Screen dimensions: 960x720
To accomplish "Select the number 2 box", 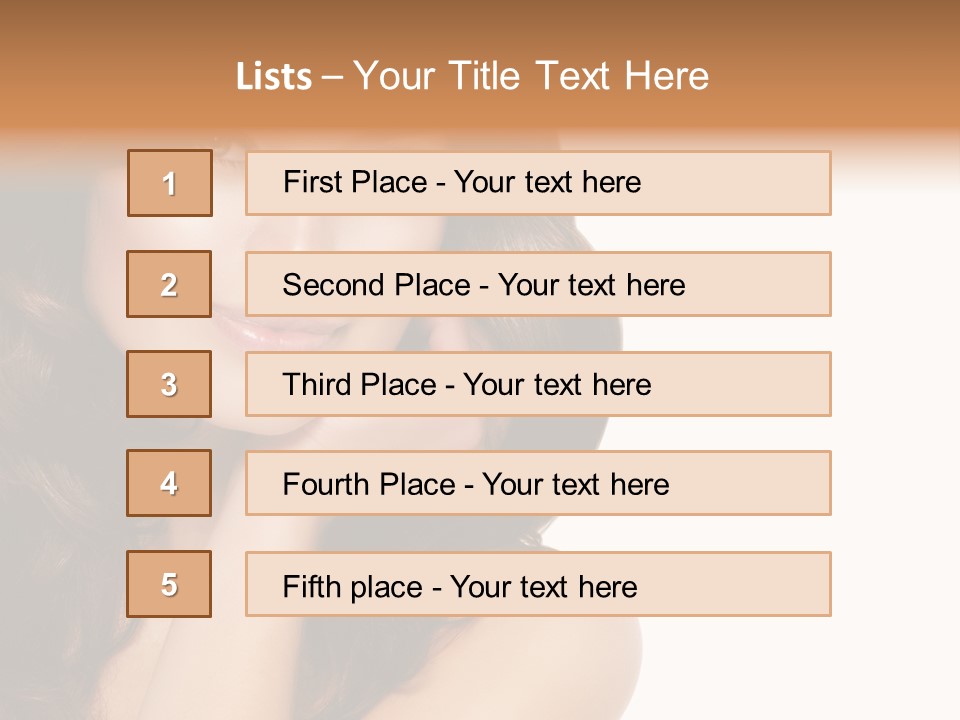I will pyautogui.click(x=169, y=284).
